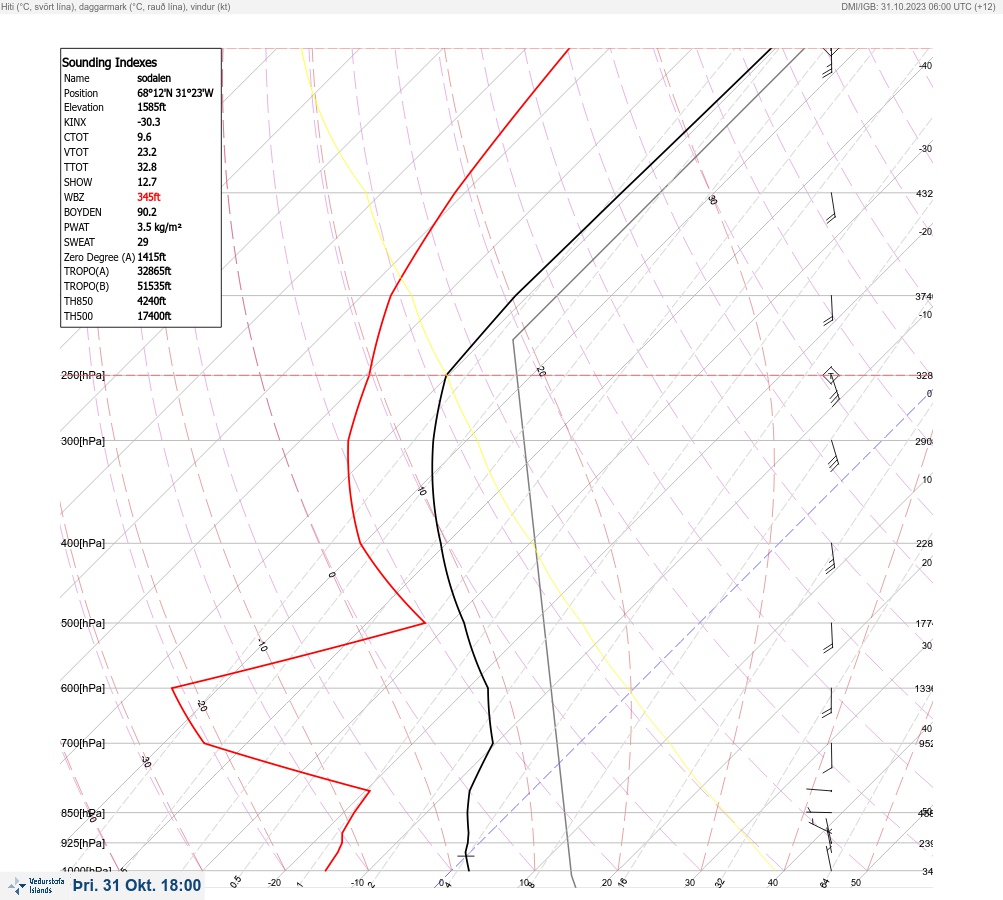
Task: Click the SWEAT value 29
Action: (143, 242)
